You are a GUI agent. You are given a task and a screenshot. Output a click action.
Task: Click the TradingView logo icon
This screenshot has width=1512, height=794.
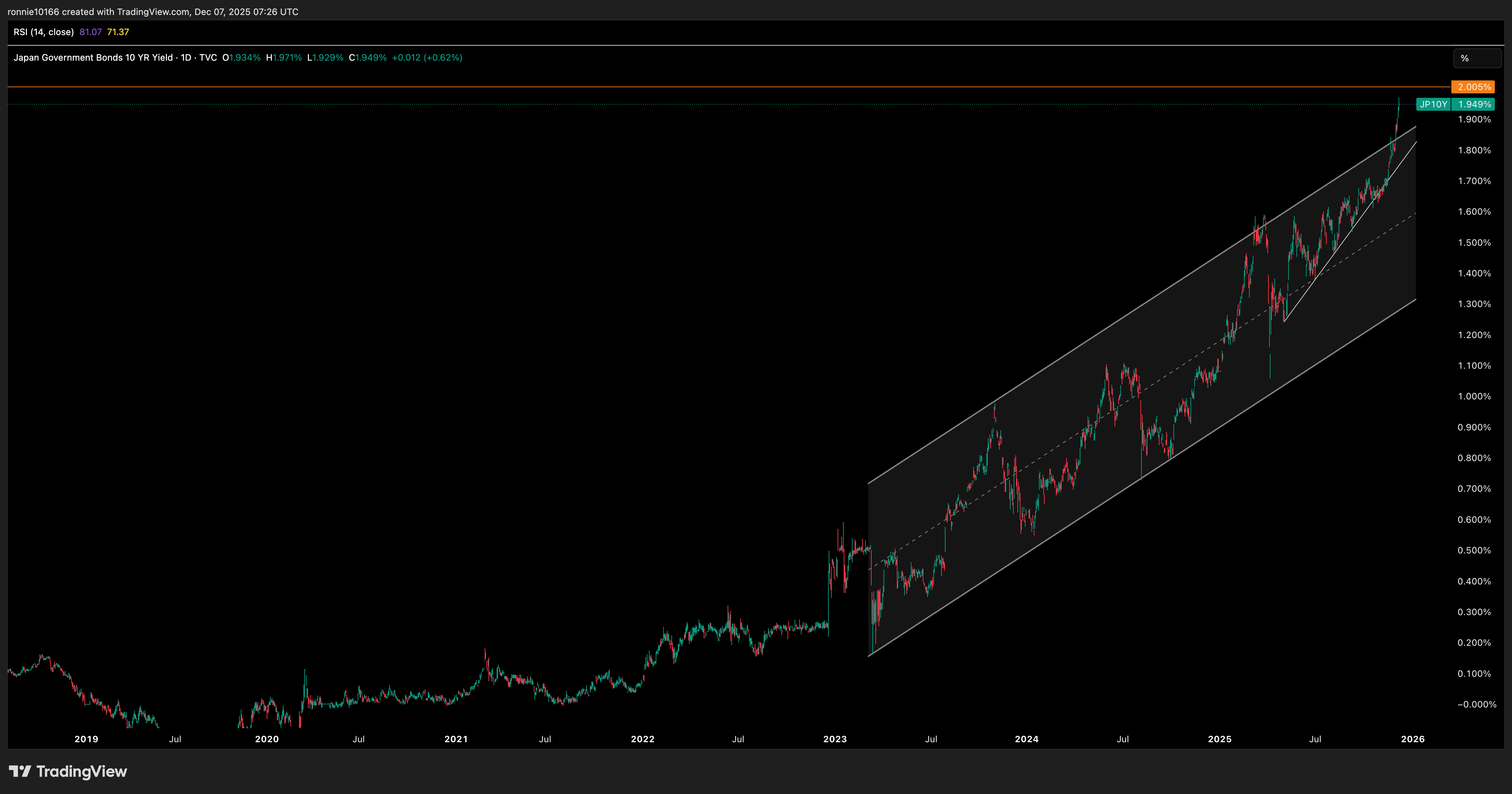coord(19,771)
